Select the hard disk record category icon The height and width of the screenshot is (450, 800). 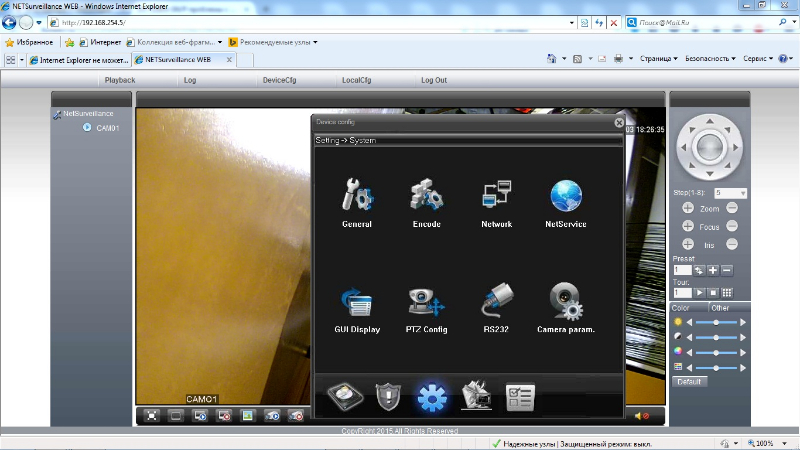tap(345, 396)
